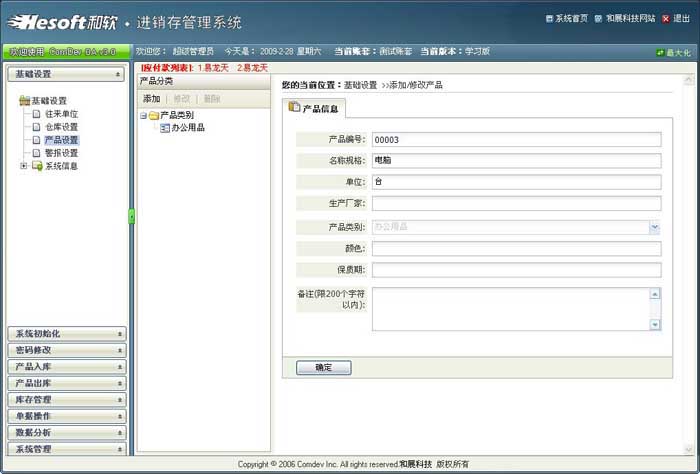Click the green 最大化 icon
This screenshot has height=474, width=700.
point(661,52)
